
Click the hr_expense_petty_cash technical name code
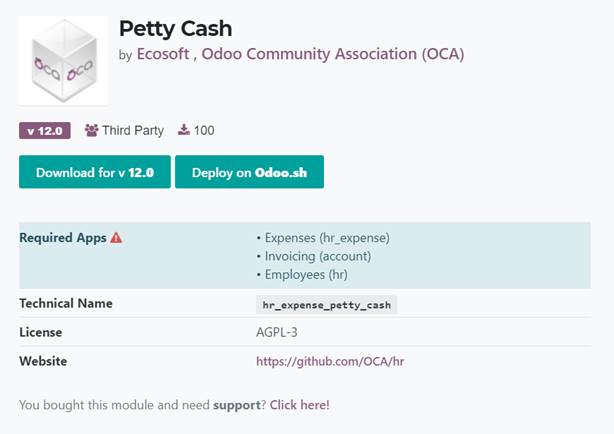tap(326, 305)
